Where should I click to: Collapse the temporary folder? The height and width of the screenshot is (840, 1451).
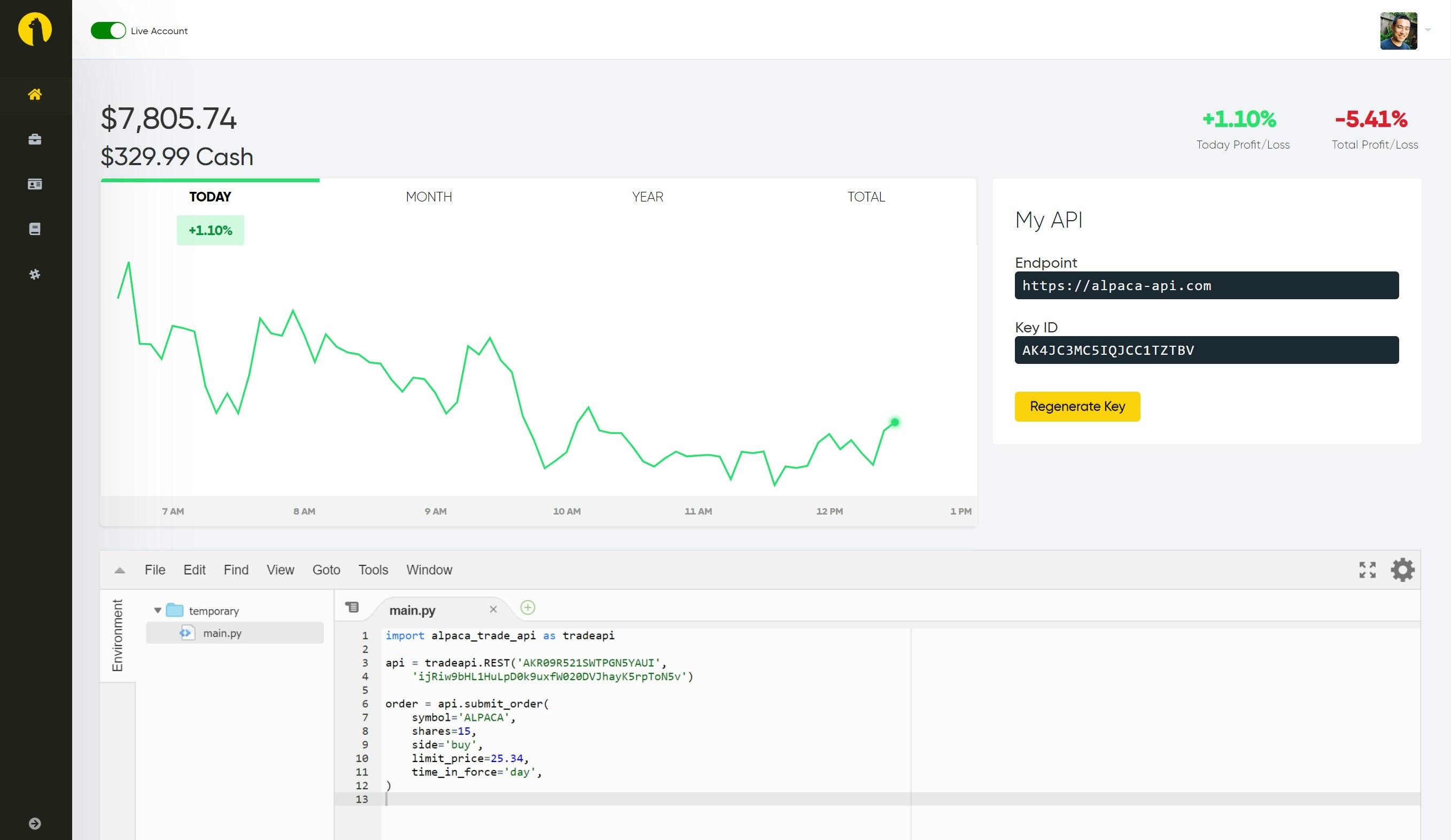point(157,610)
